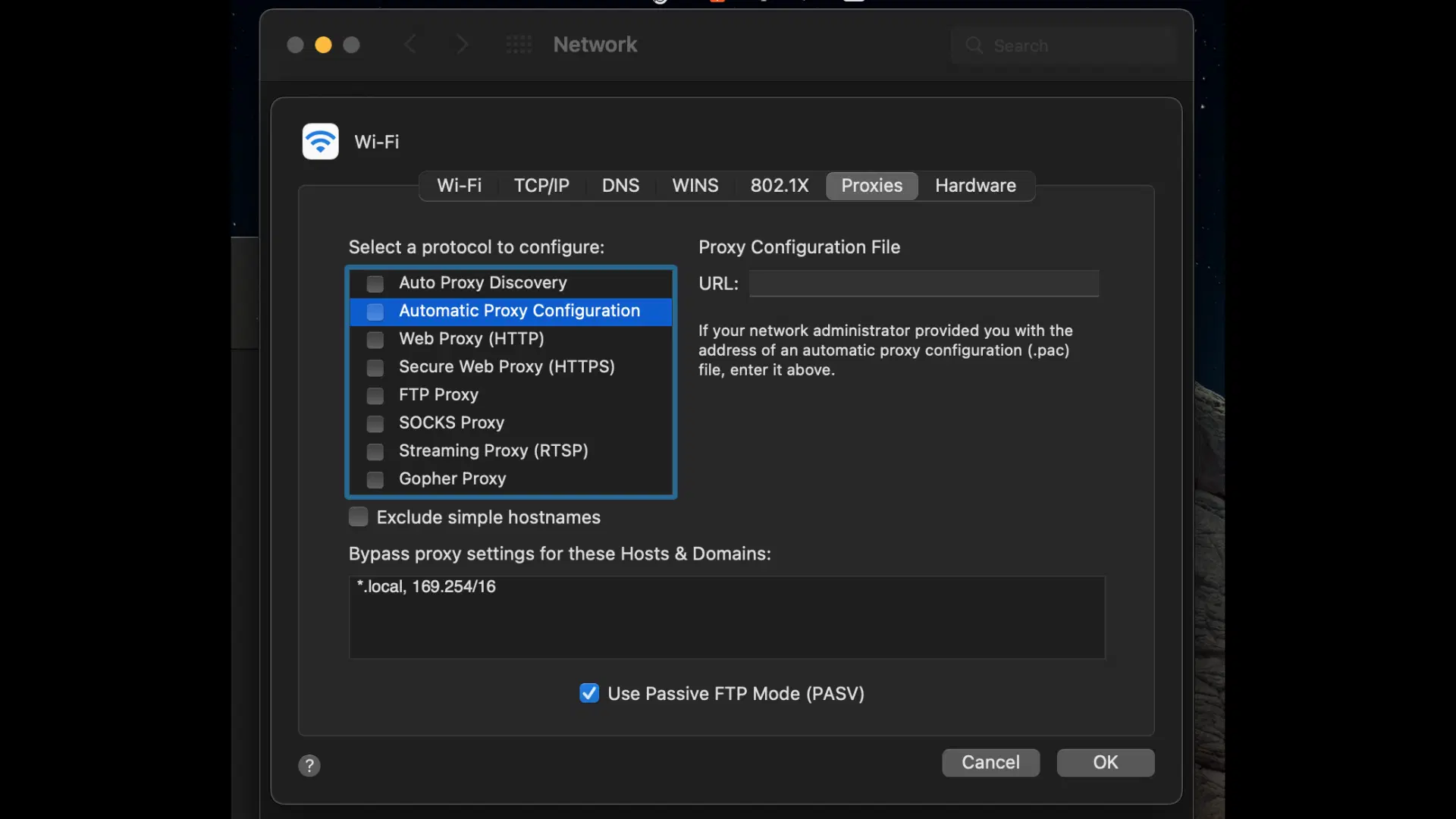1456x819 pixels.
Task: Enable the SOCKS Proxy checkbox
Action: click(375, 423)
